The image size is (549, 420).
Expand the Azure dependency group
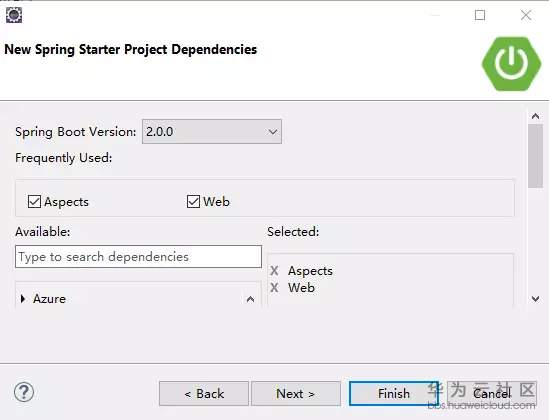pyautogui.click(x=23, y=299)
